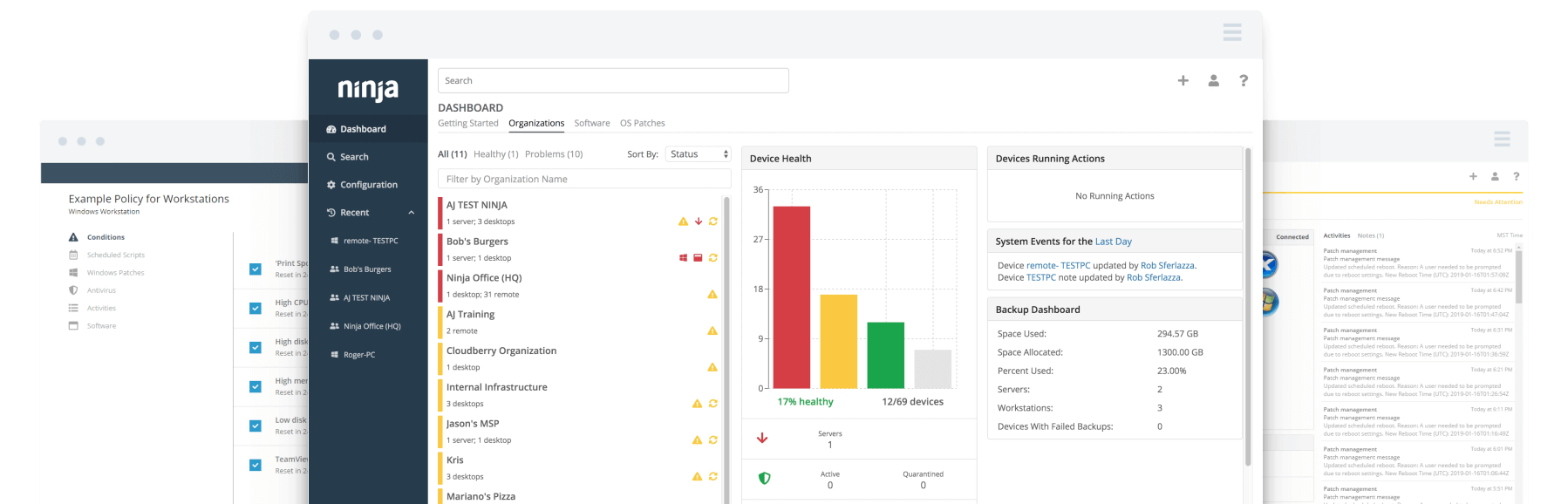Open the Last Day time range link
The width and height of the screenshot is (1568, 504).
pos(1113,242)
